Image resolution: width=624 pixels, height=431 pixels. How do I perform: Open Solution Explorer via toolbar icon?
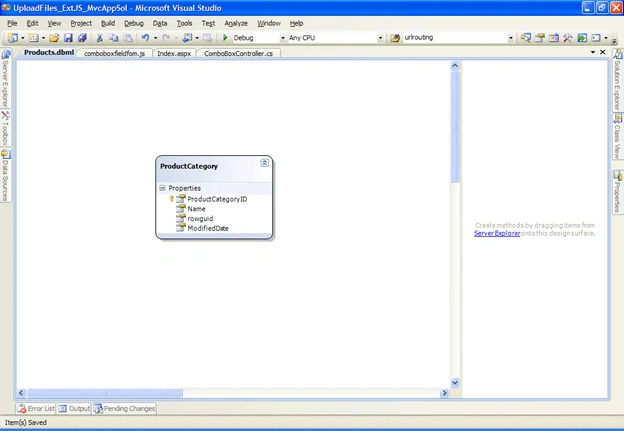point(526,38)
